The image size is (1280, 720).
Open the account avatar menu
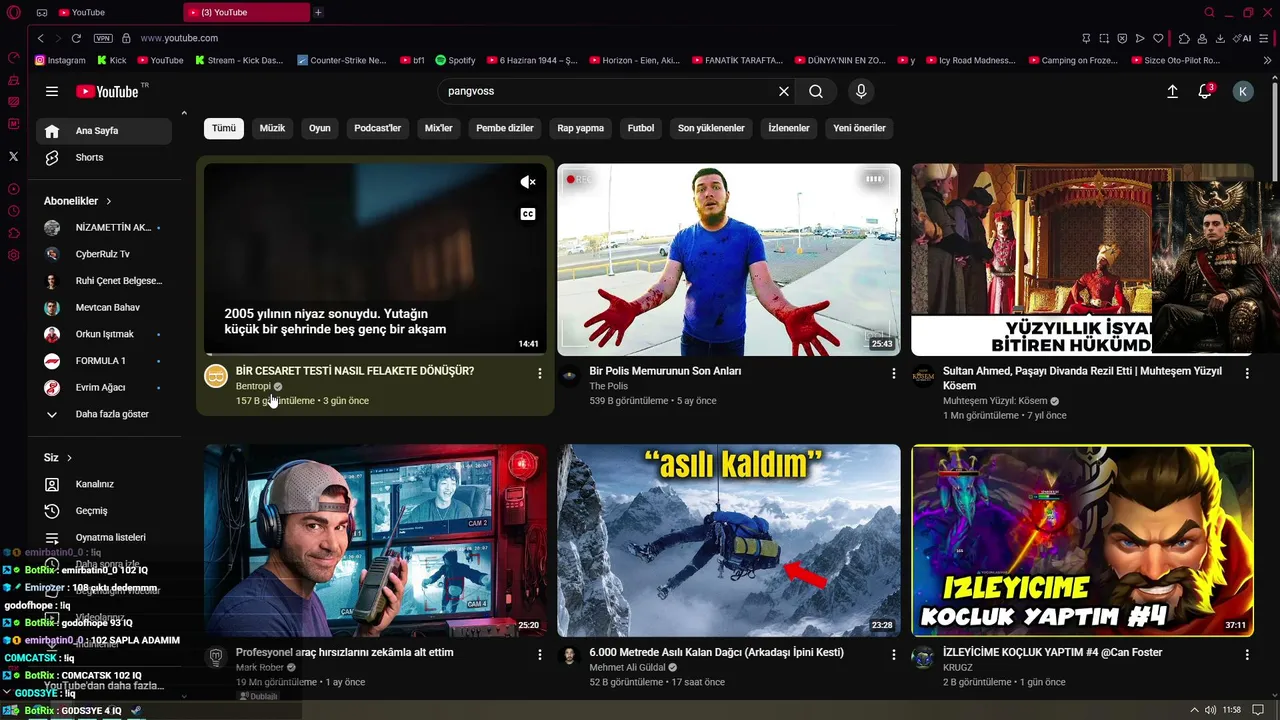pos(1243,91)
